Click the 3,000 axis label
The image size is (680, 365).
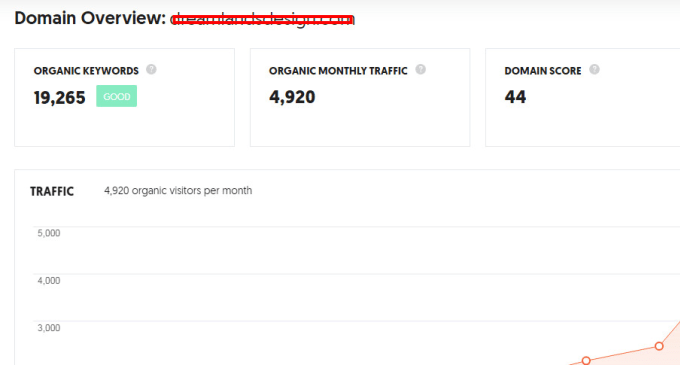pyautogui.click(x=49, y=328)
